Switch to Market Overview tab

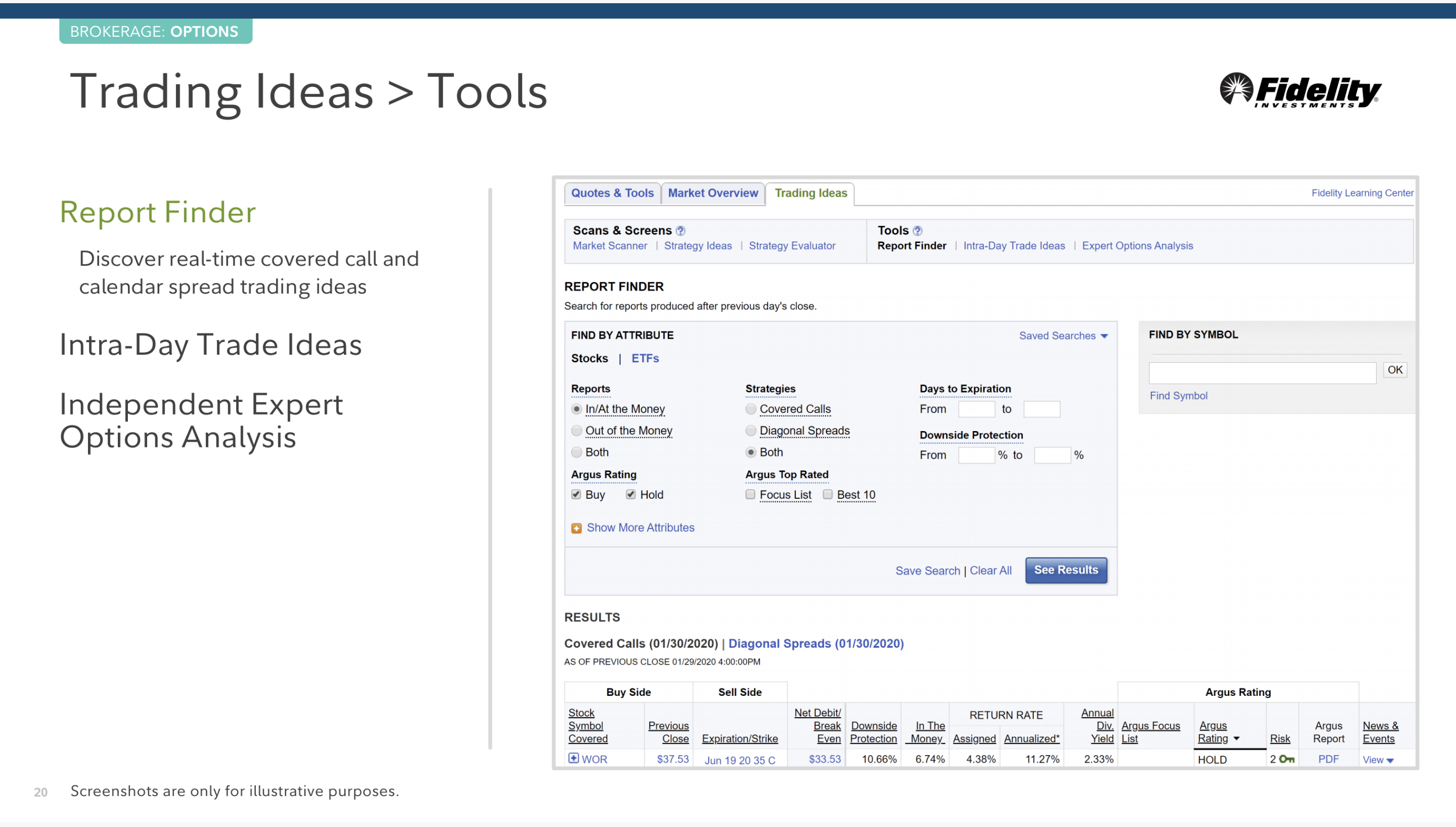[713, 193]
